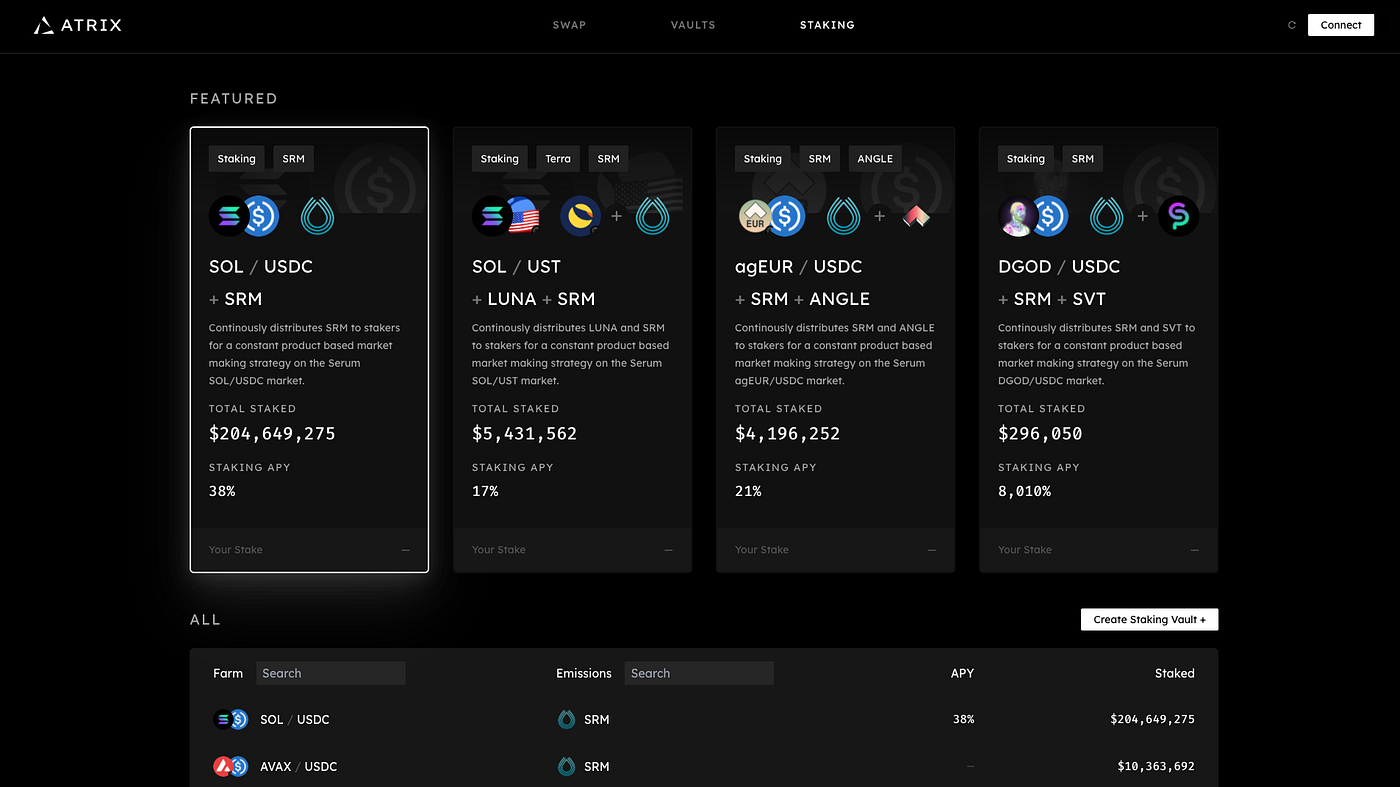Select SOL / USDC row in farm table

704,719
